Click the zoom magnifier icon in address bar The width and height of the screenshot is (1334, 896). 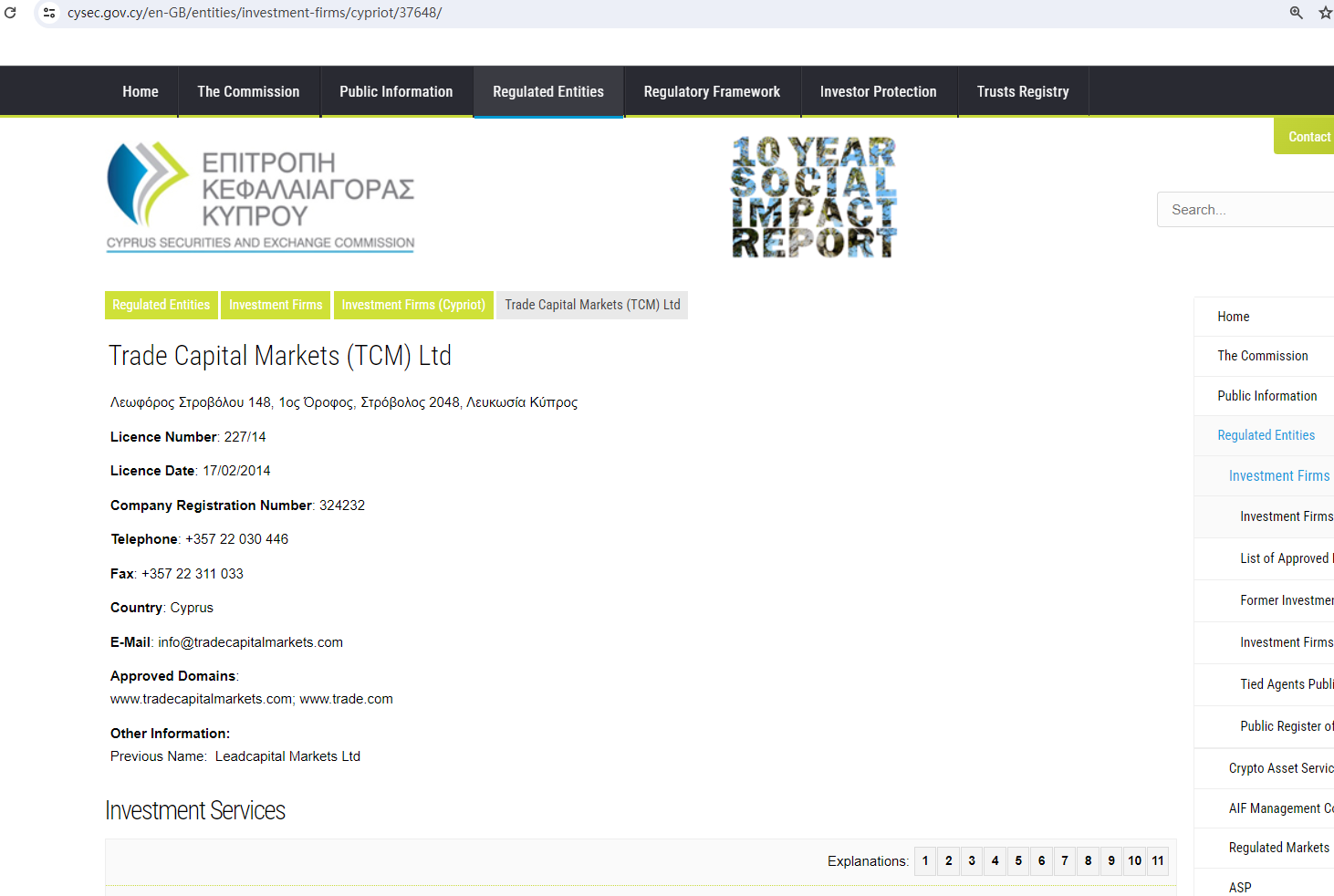[1296, 13]
